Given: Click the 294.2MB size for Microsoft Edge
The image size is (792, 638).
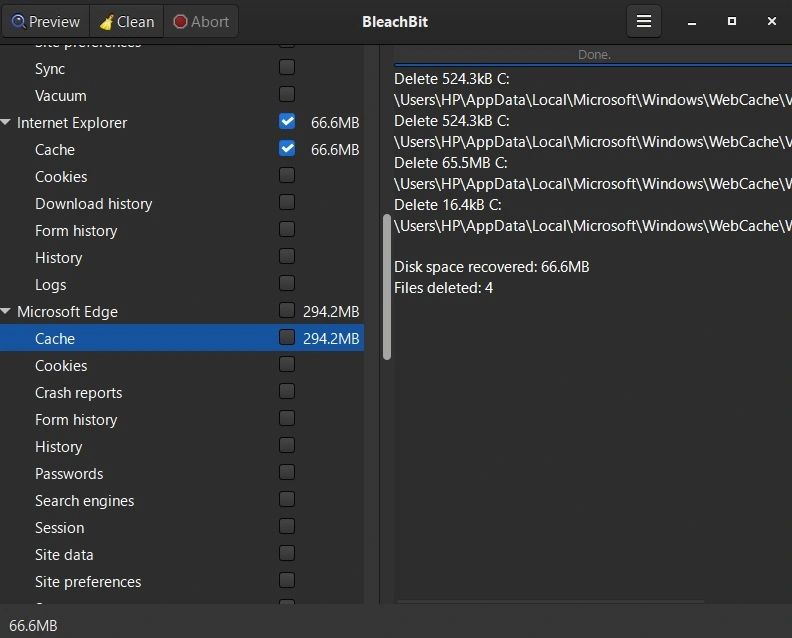Looking at the screenshot, I should (x=331, y=312).
